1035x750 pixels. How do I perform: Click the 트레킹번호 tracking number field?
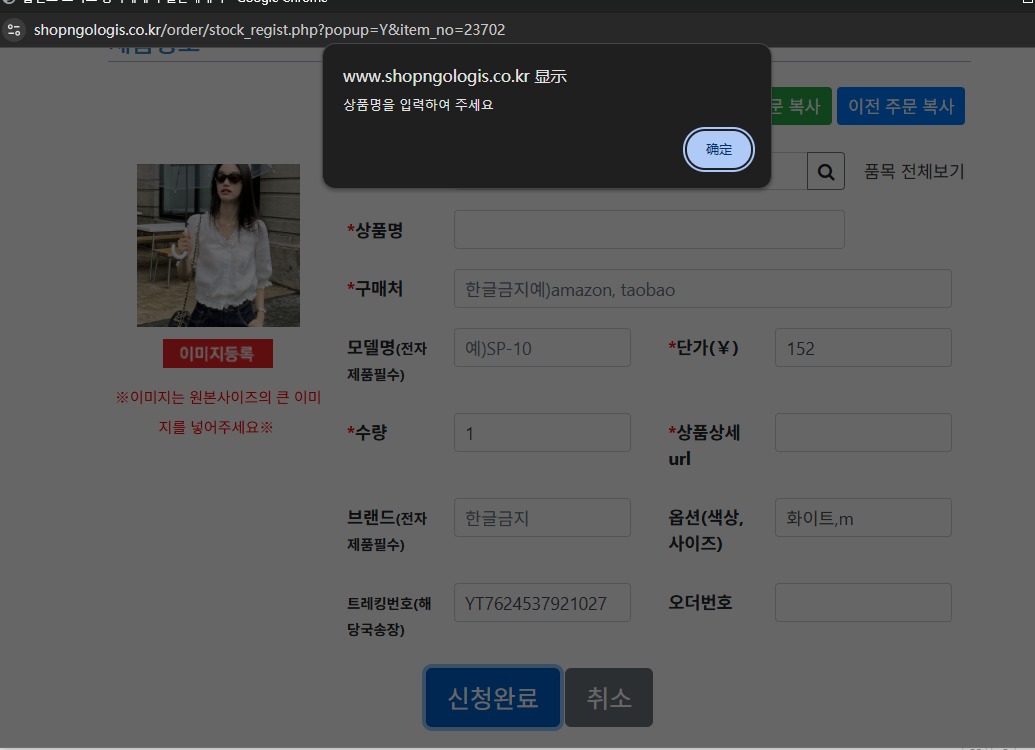[x=542, y=602]
